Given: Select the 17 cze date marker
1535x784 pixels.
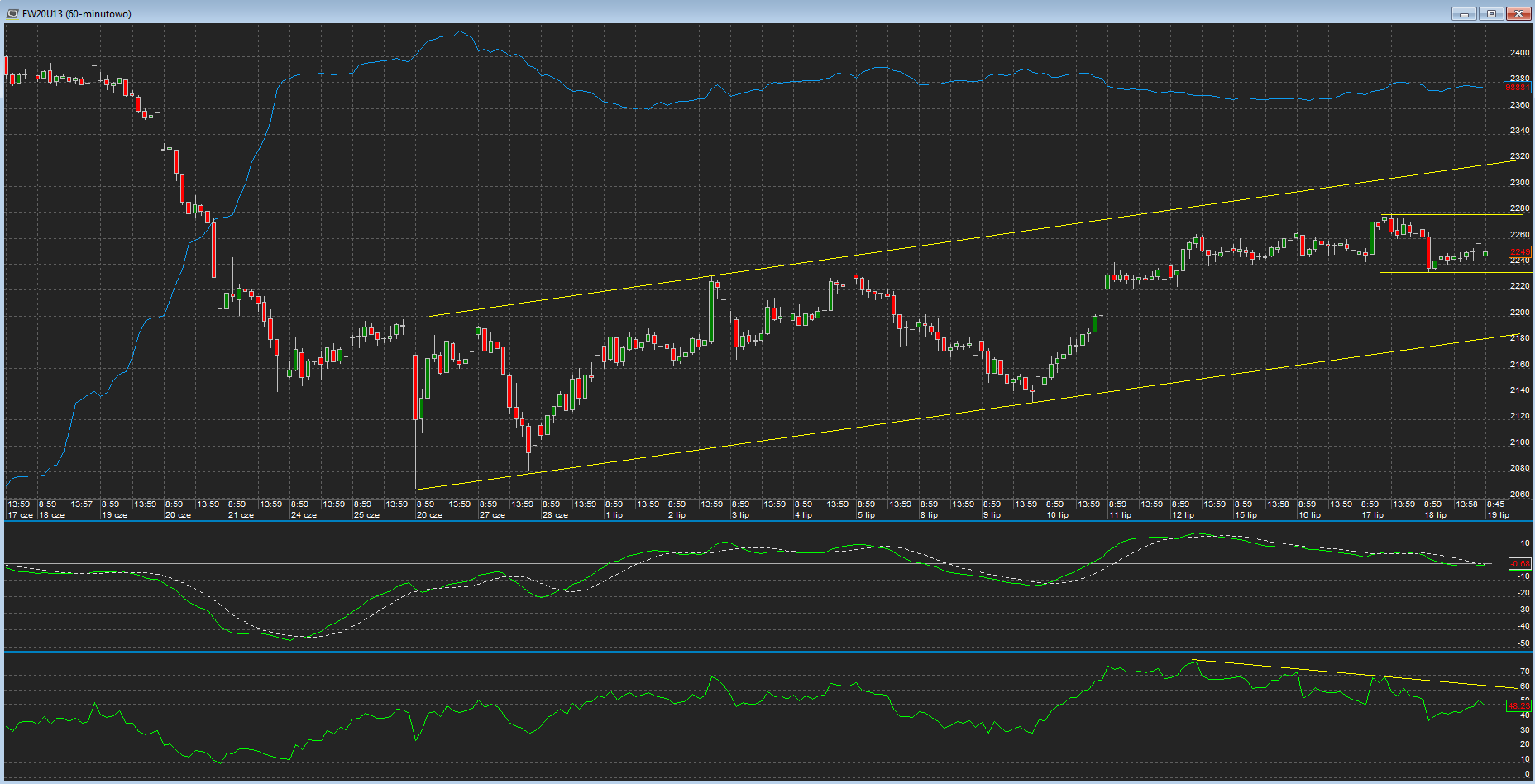Looking at the screenshot, I should (21, 515).
